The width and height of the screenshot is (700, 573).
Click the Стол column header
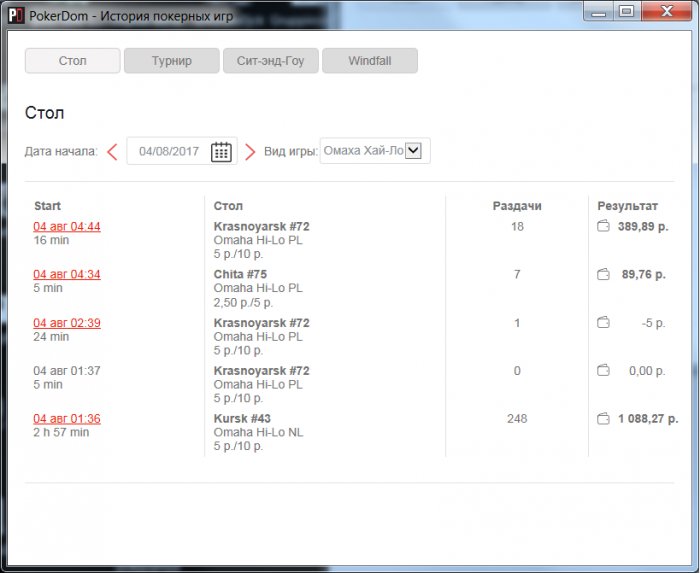coord(228,206)
